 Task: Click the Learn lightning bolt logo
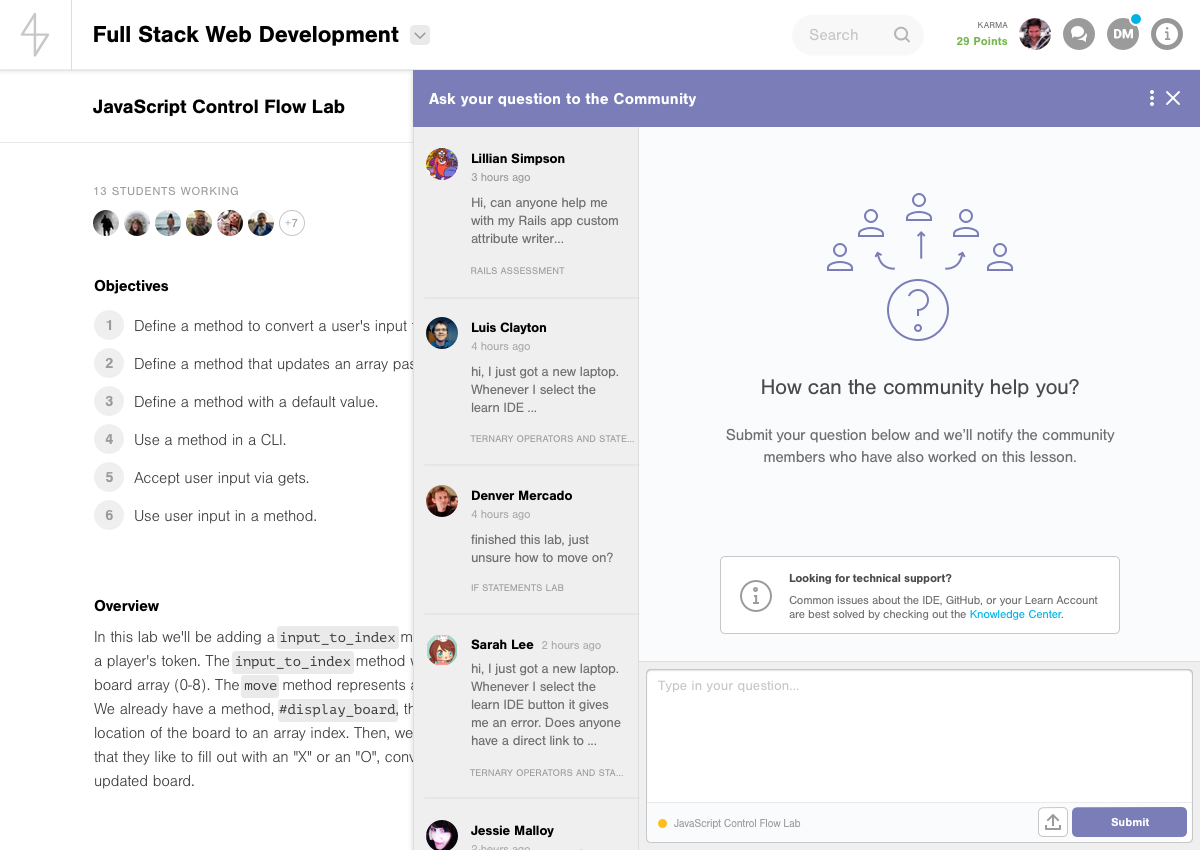(x=35, y=33)
